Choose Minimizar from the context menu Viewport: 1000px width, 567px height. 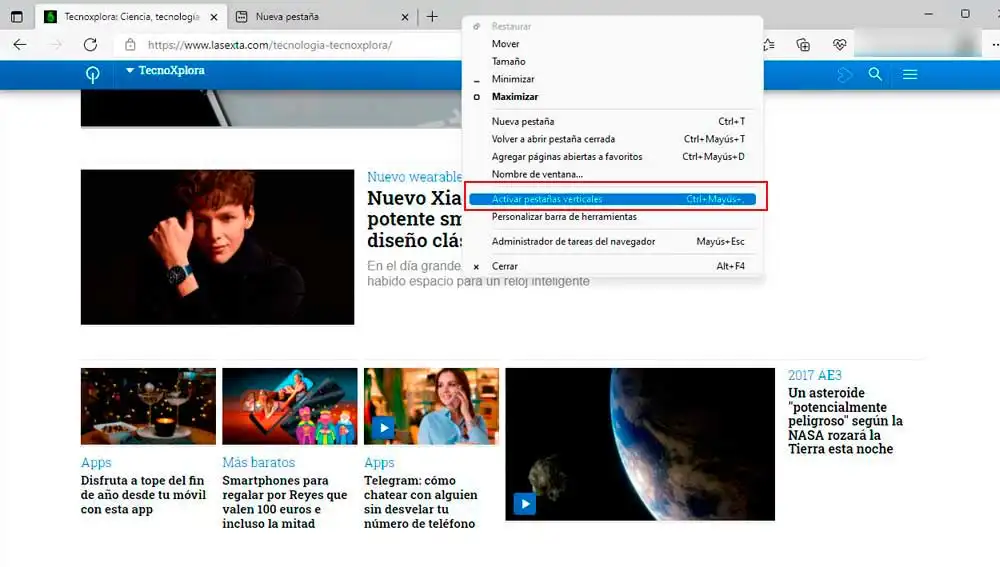(x=513, y=79)
